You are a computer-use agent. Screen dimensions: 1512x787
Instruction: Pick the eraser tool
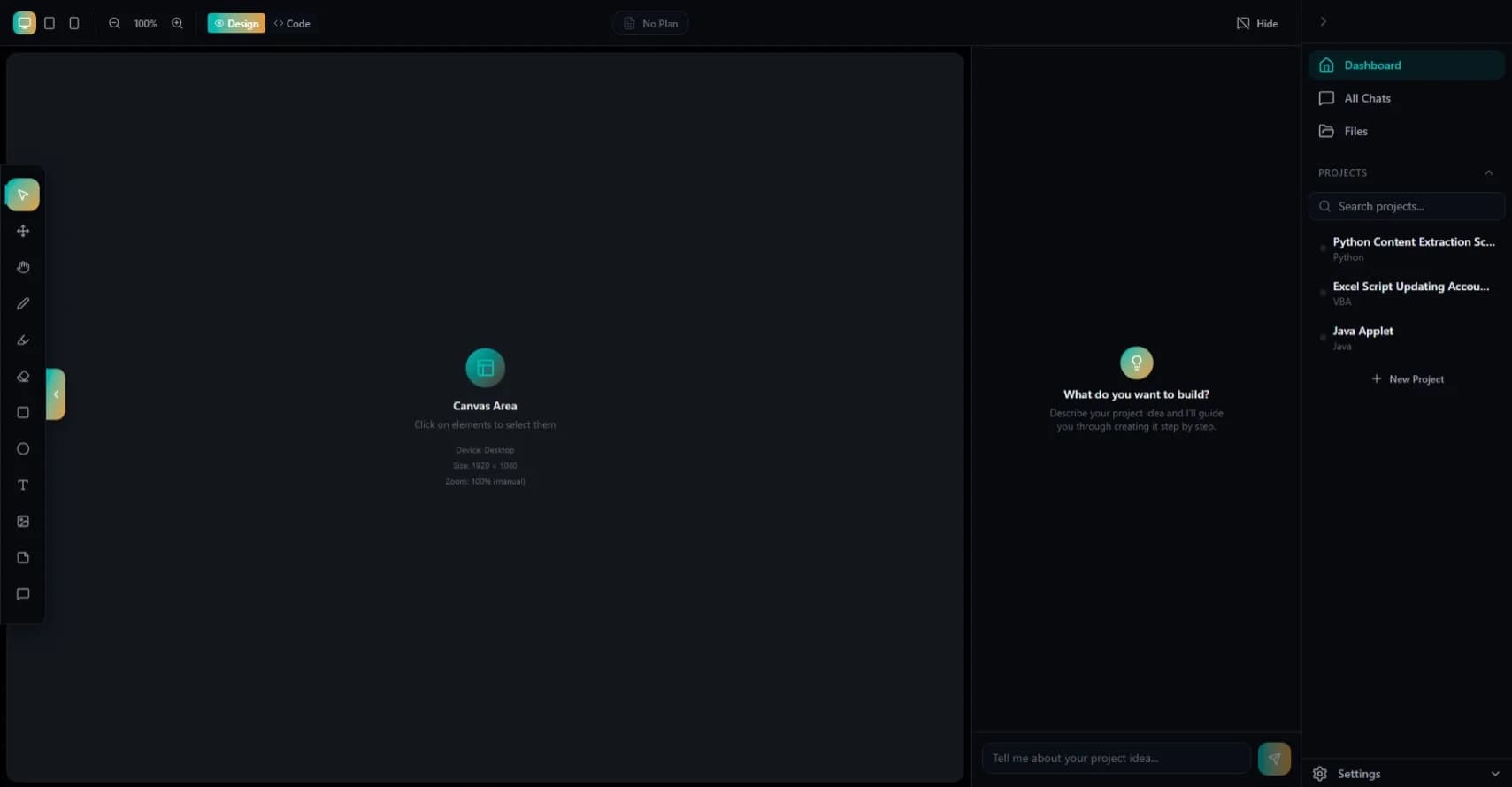point(23,376)
